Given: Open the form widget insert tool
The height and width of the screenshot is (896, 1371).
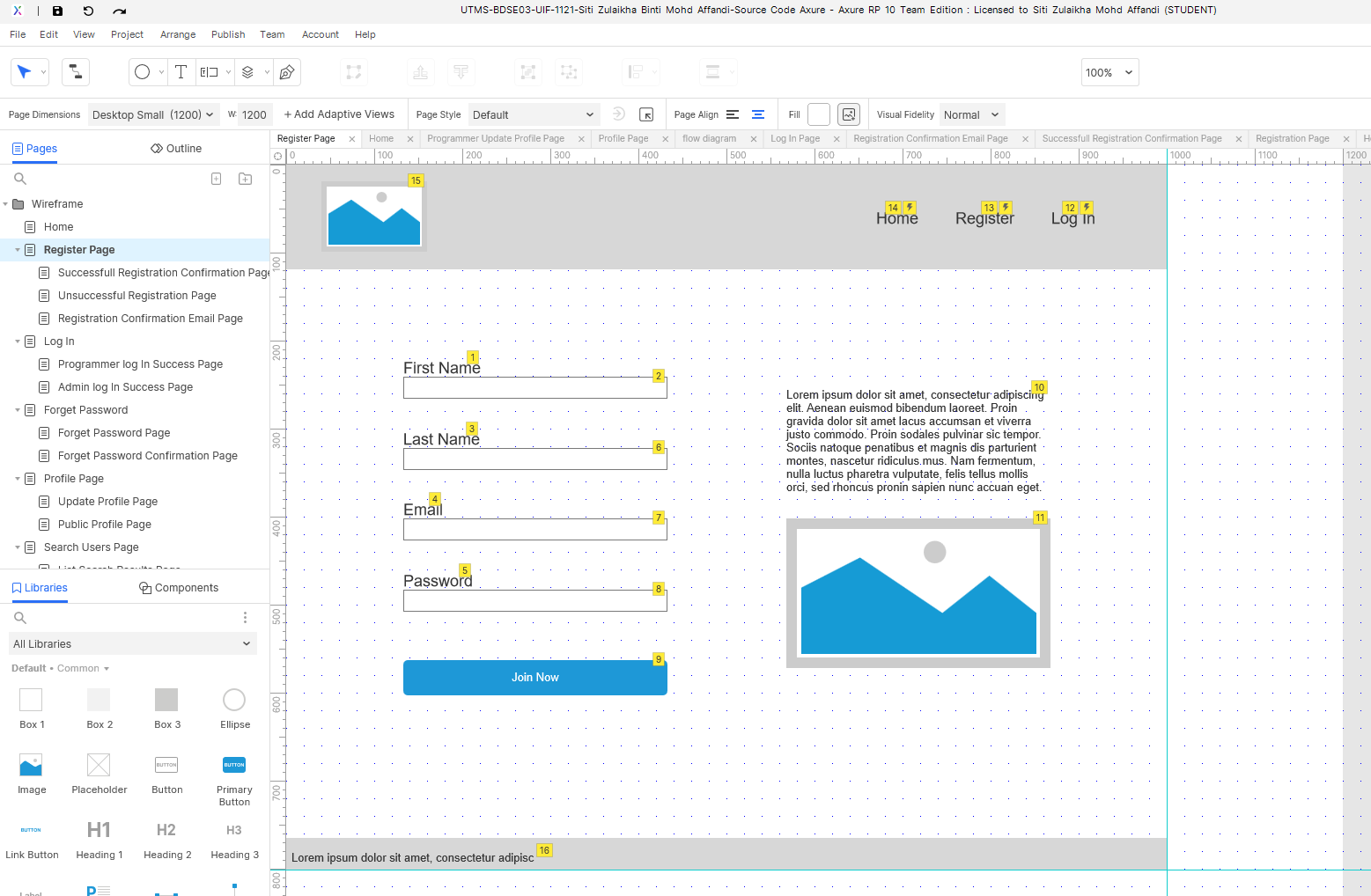Looking at the screenshot, I should click(210, 72).
